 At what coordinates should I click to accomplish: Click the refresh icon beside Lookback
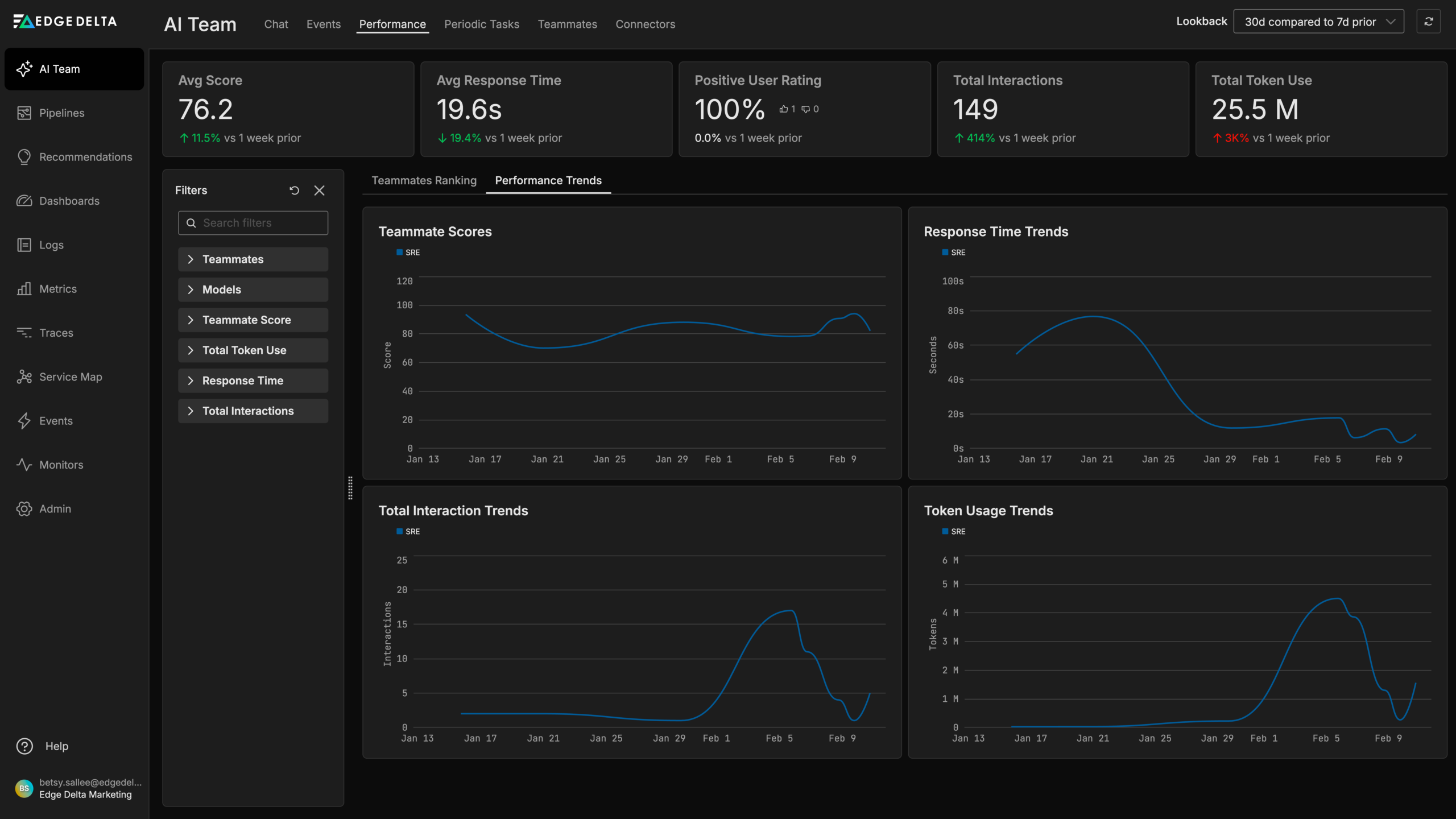(x=1428, y=21)
